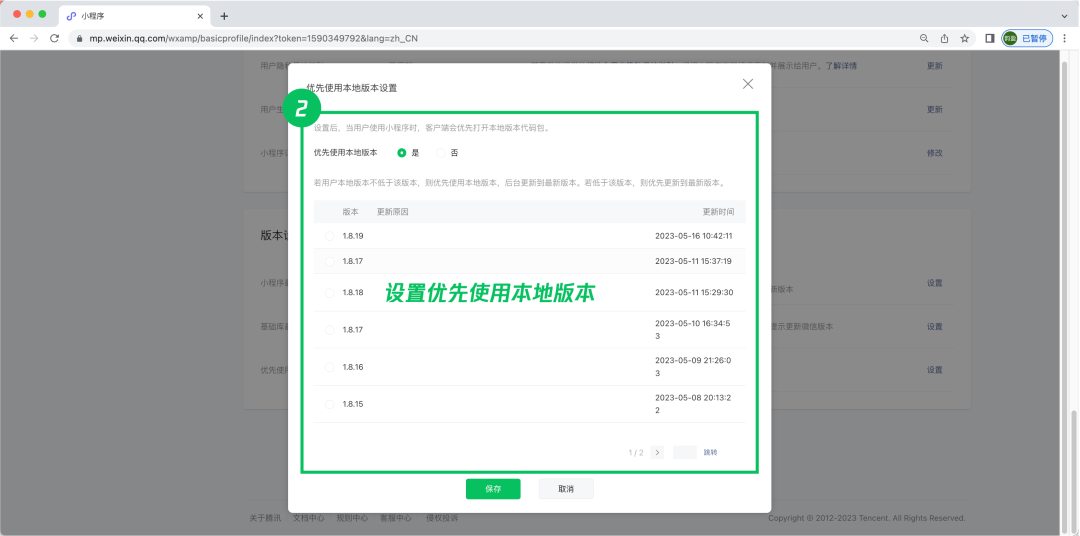Click the 版本 column header
This screenshot has width=1080, height=536.
pyautogui.click(x=351, y=212)
